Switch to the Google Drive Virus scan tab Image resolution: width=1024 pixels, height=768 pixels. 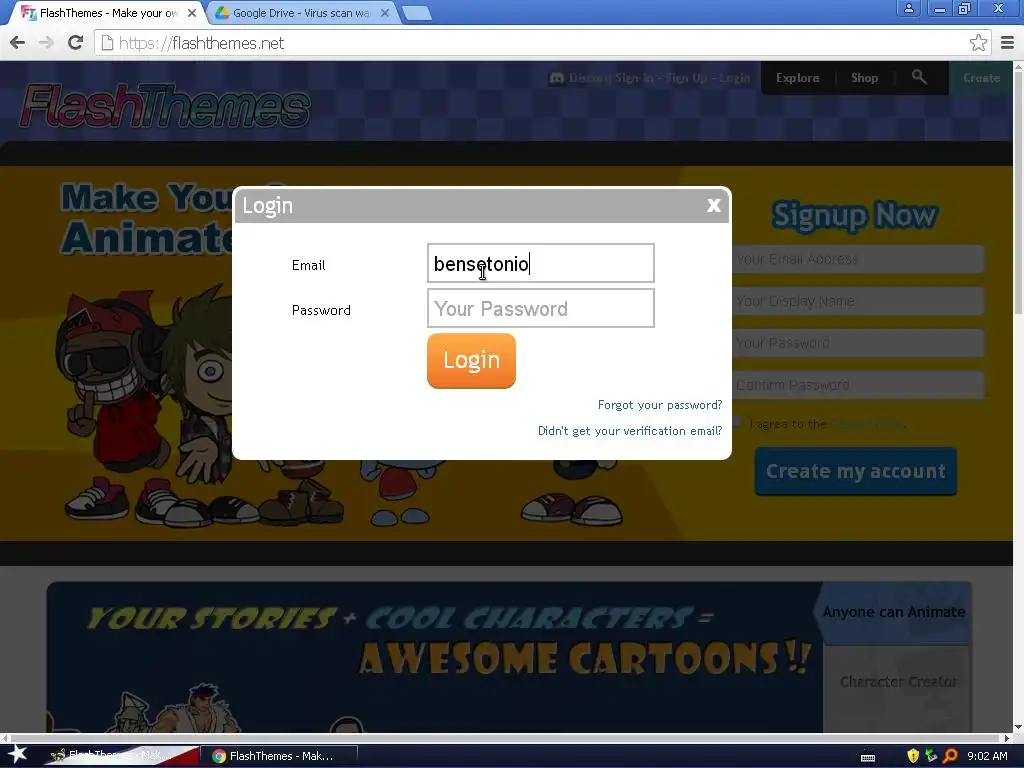tap(301, 13)
